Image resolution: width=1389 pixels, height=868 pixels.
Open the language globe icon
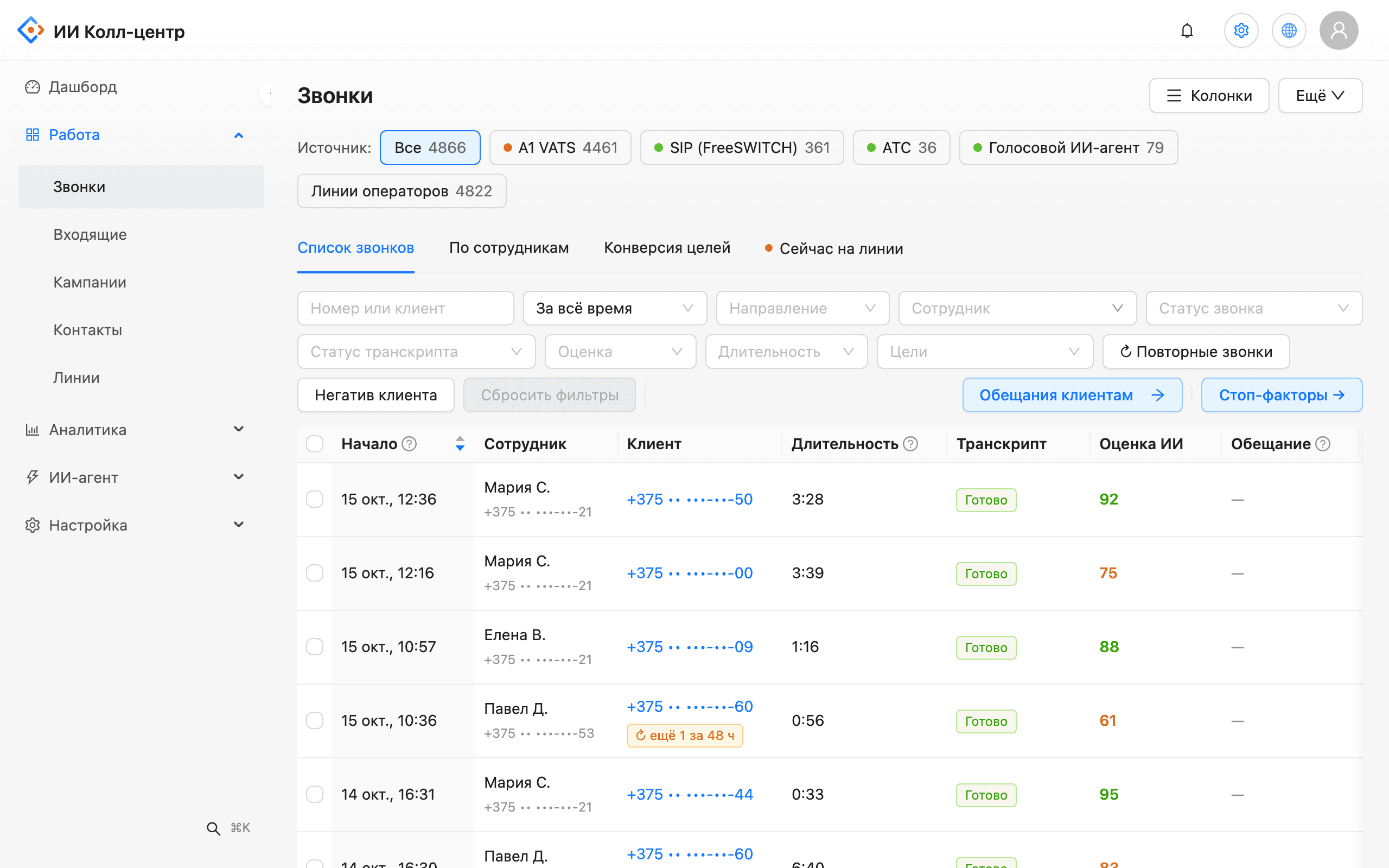click(1289, 30)
